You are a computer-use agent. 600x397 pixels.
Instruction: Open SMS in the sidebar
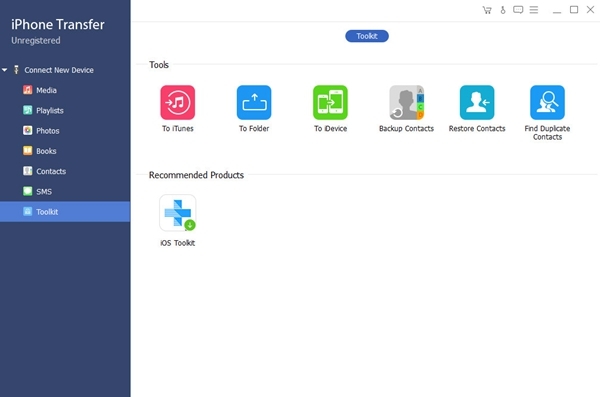(65, 192)
